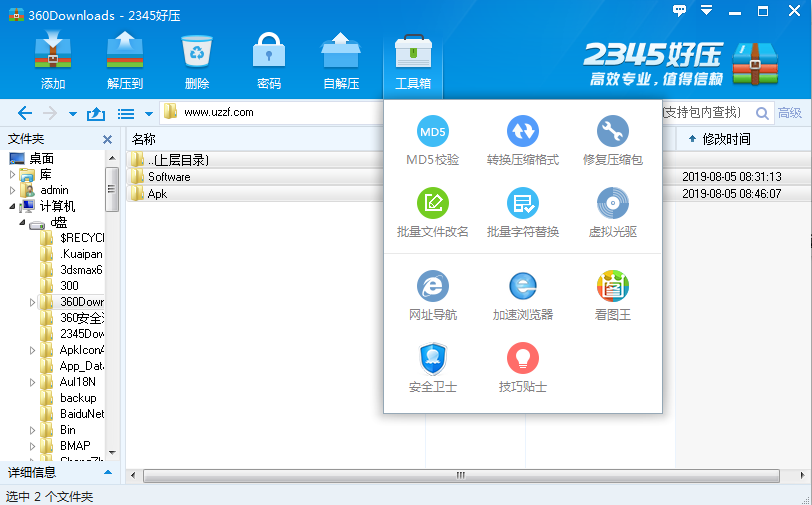Open the feedback speech bubble icon

point(679,10)
